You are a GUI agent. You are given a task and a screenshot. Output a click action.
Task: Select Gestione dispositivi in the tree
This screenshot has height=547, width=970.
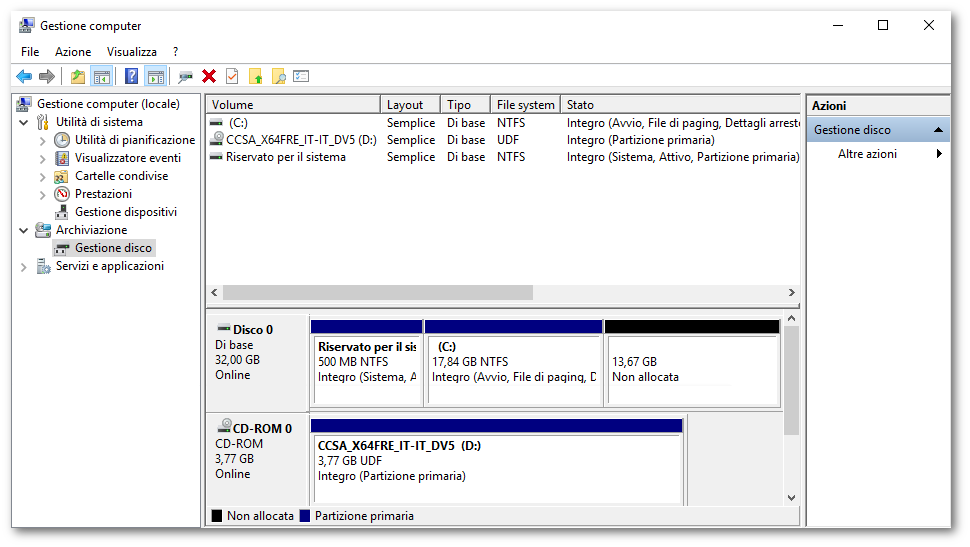pos(125,212)
